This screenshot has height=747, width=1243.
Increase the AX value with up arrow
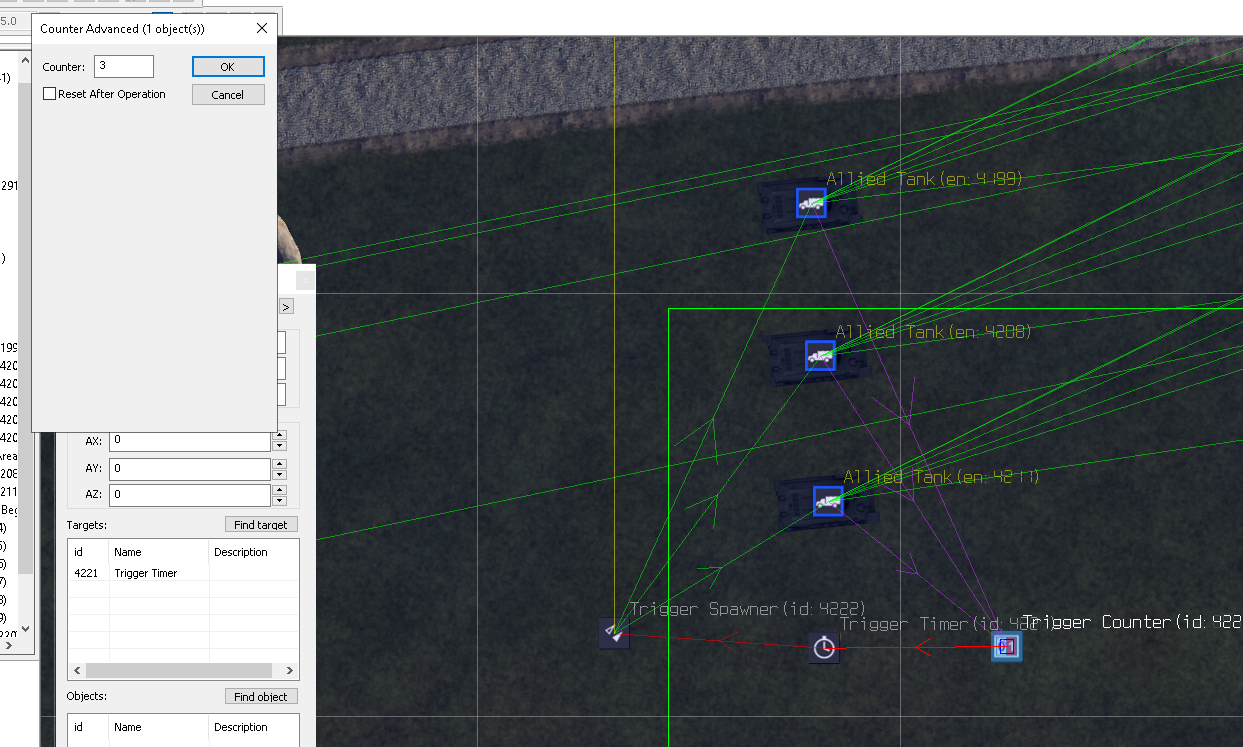click(x=279, y=436)
